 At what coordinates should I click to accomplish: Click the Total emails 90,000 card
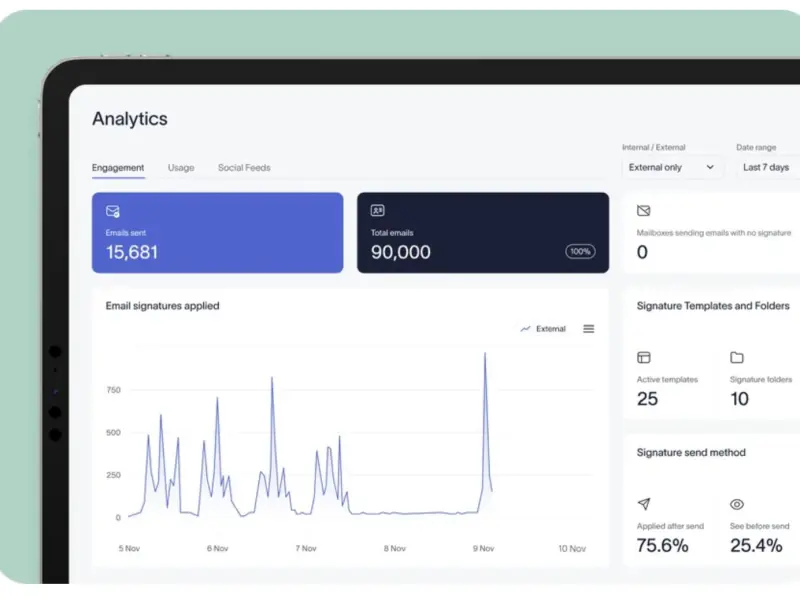click(x=482, y=233)
